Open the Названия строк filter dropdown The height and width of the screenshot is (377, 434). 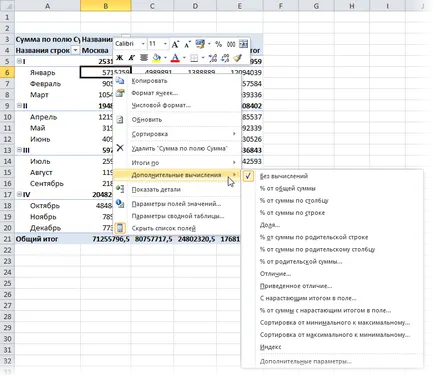(x=76, y=50)
